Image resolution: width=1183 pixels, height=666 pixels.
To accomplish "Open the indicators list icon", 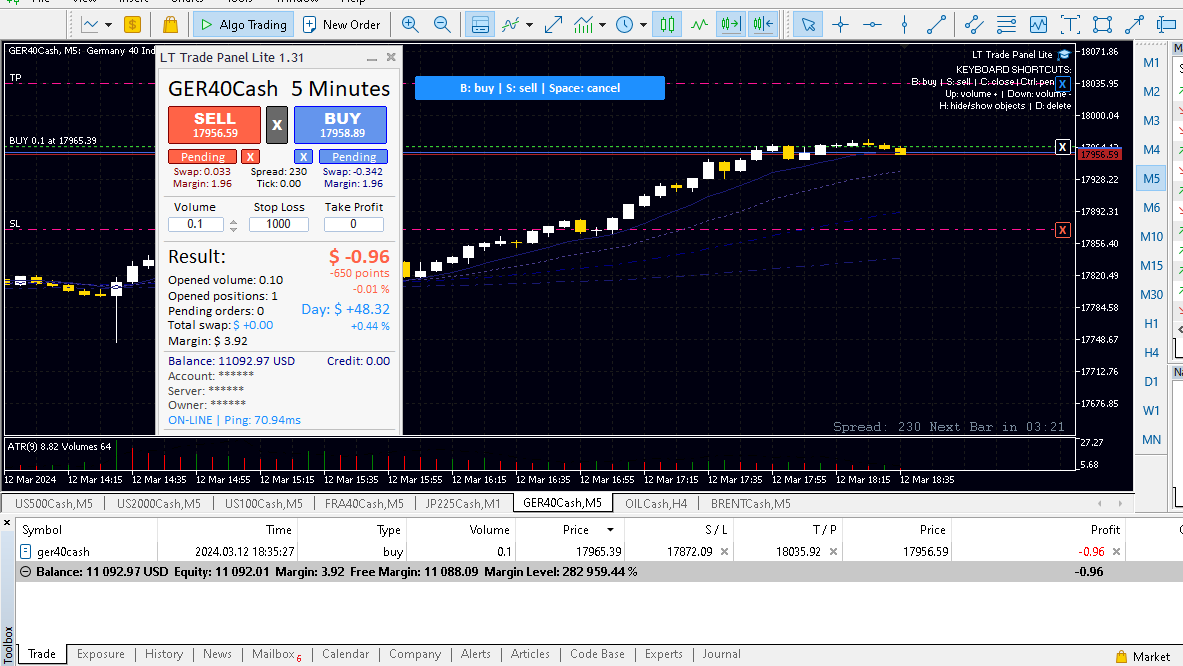I will tap(511, 25).
